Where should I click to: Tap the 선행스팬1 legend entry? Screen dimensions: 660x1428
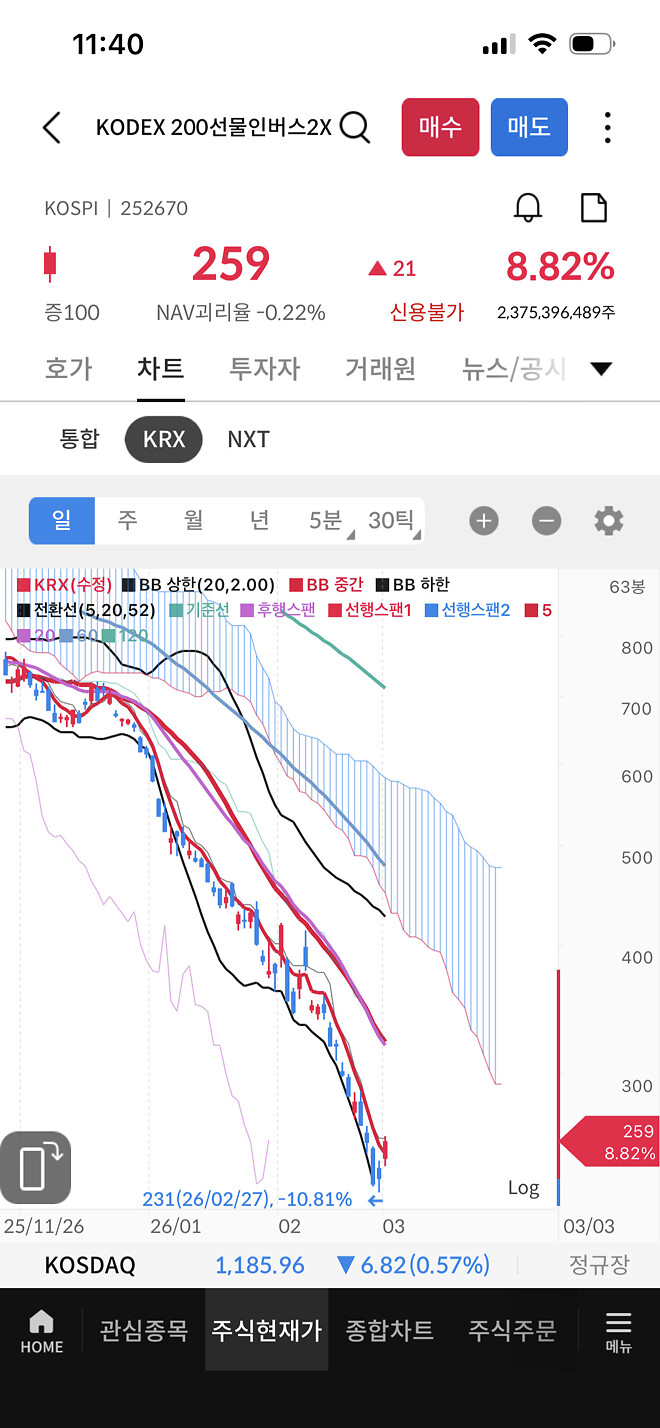click(370, 609)
